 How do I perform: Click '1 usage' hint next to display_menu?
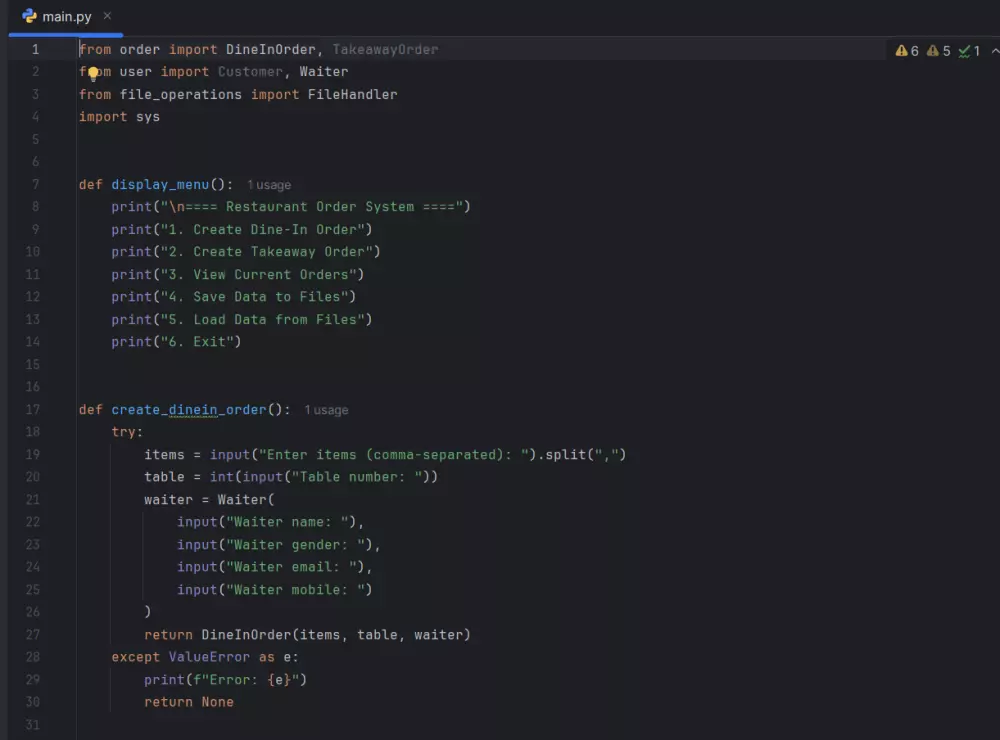[269, 185]
